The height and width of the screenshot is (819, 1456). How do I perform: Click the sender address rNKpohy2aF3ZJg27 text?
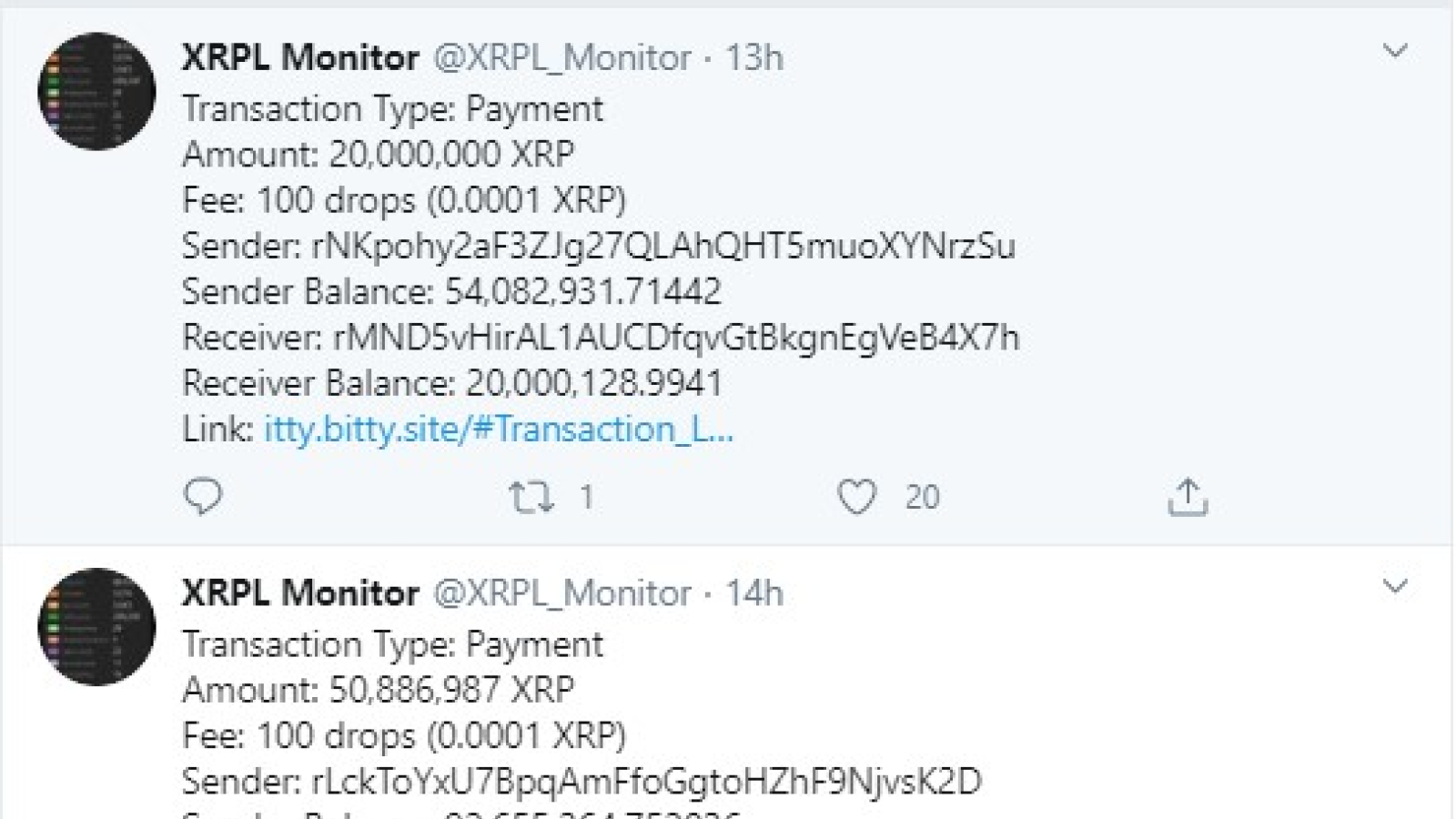tap(663, 247)
